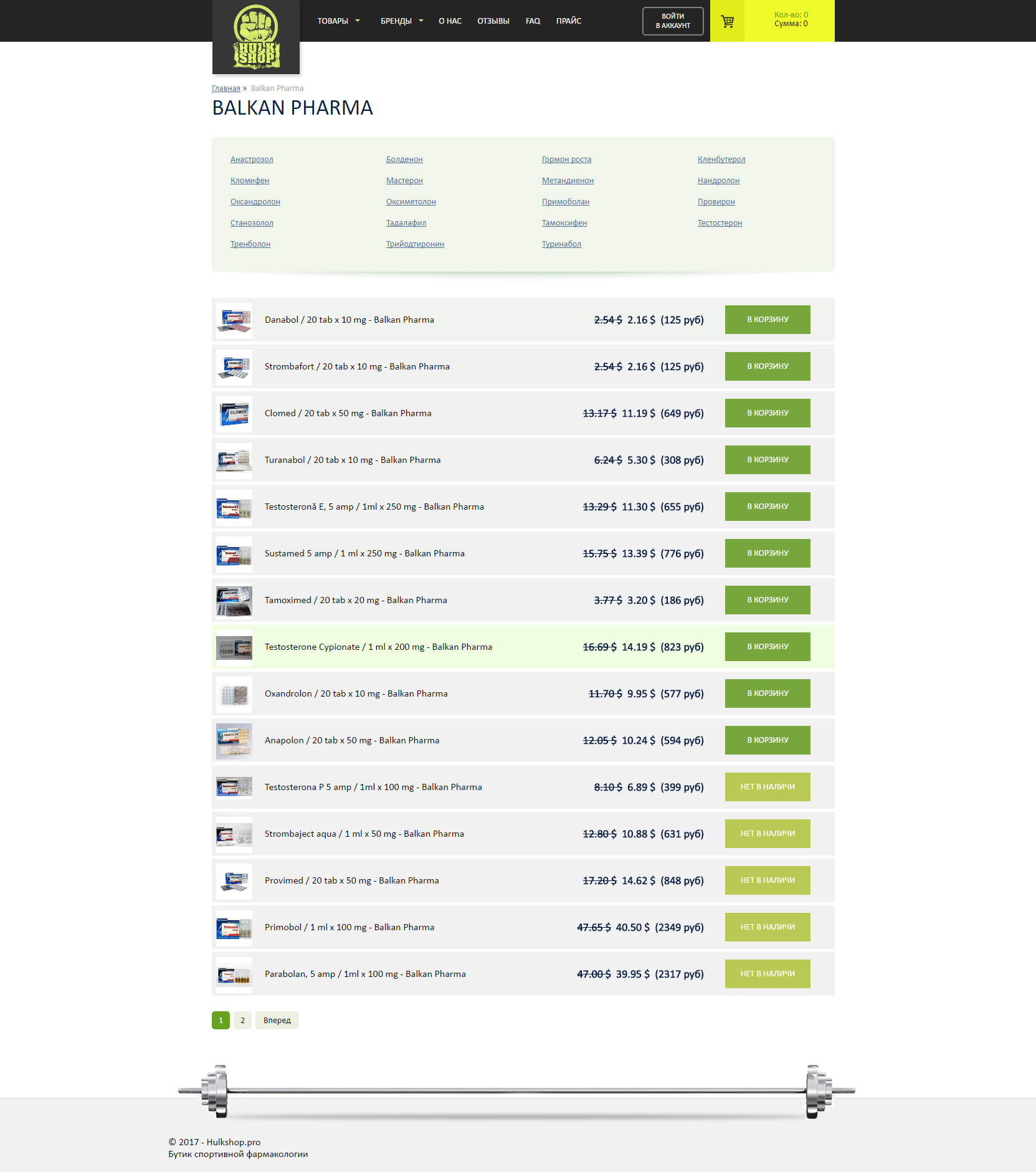The width and height of the screenshot is (1036, 1172).
Task: Click the Testosterone Cypionate product image
Action: point(234,647)
